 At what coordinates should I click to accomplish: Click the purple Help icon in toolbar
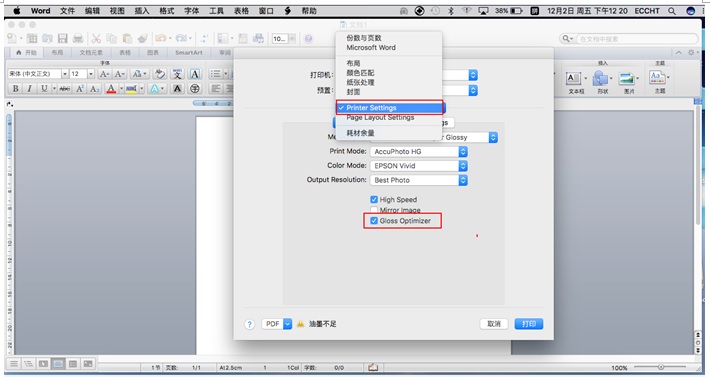308,38
